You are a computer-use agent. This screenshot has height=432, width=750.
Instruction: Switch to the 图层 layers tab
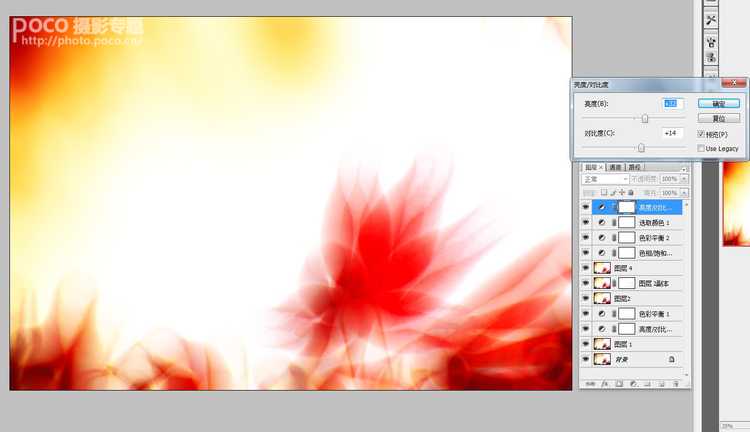pos(594,167)
